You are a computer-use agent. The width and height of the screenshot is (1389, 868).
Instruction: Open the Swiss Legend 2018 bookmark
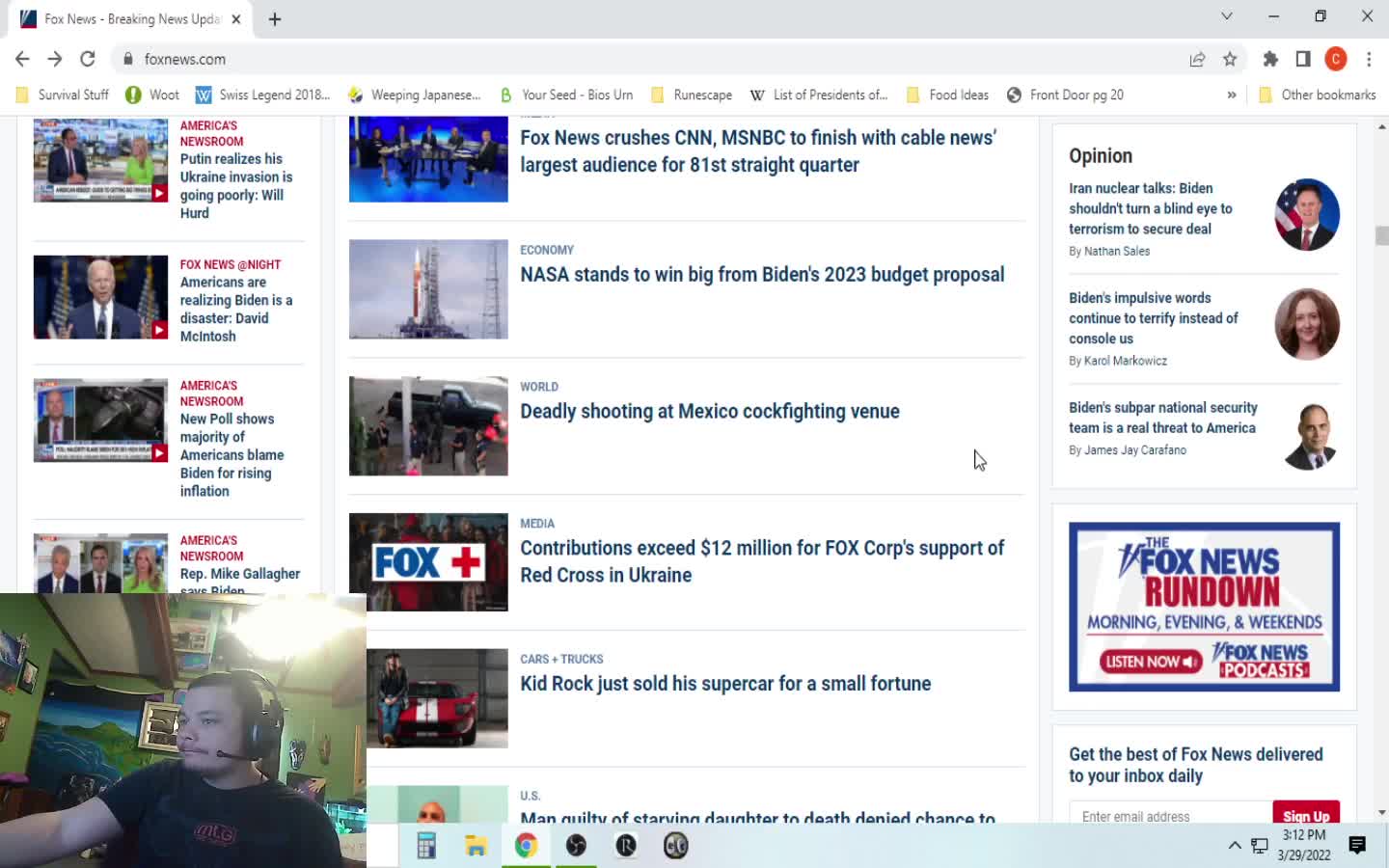click(x=262, y=95)
